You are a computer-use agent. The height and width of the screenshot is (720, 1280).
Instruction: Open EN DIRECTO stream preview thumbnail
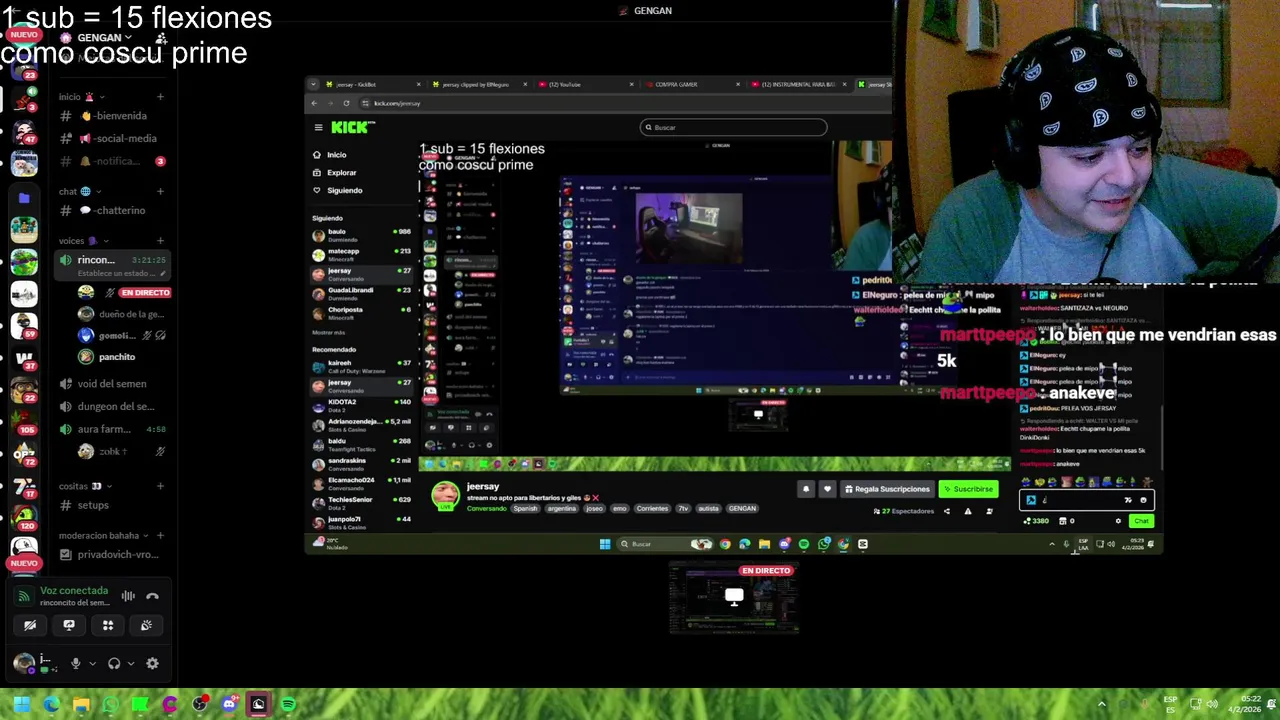point(734,600)
